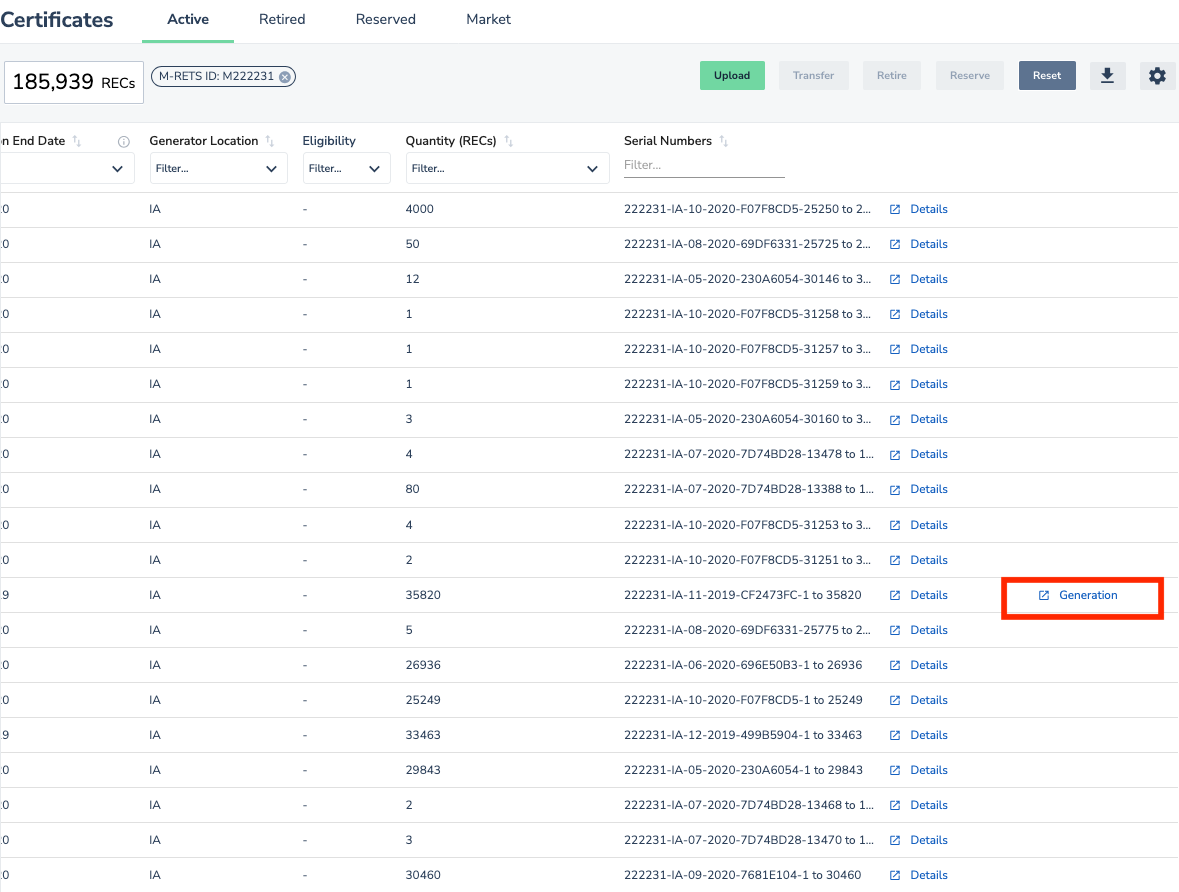
Task: Click external-link icon in the 4000 quantity row
Action: [895, 210]
